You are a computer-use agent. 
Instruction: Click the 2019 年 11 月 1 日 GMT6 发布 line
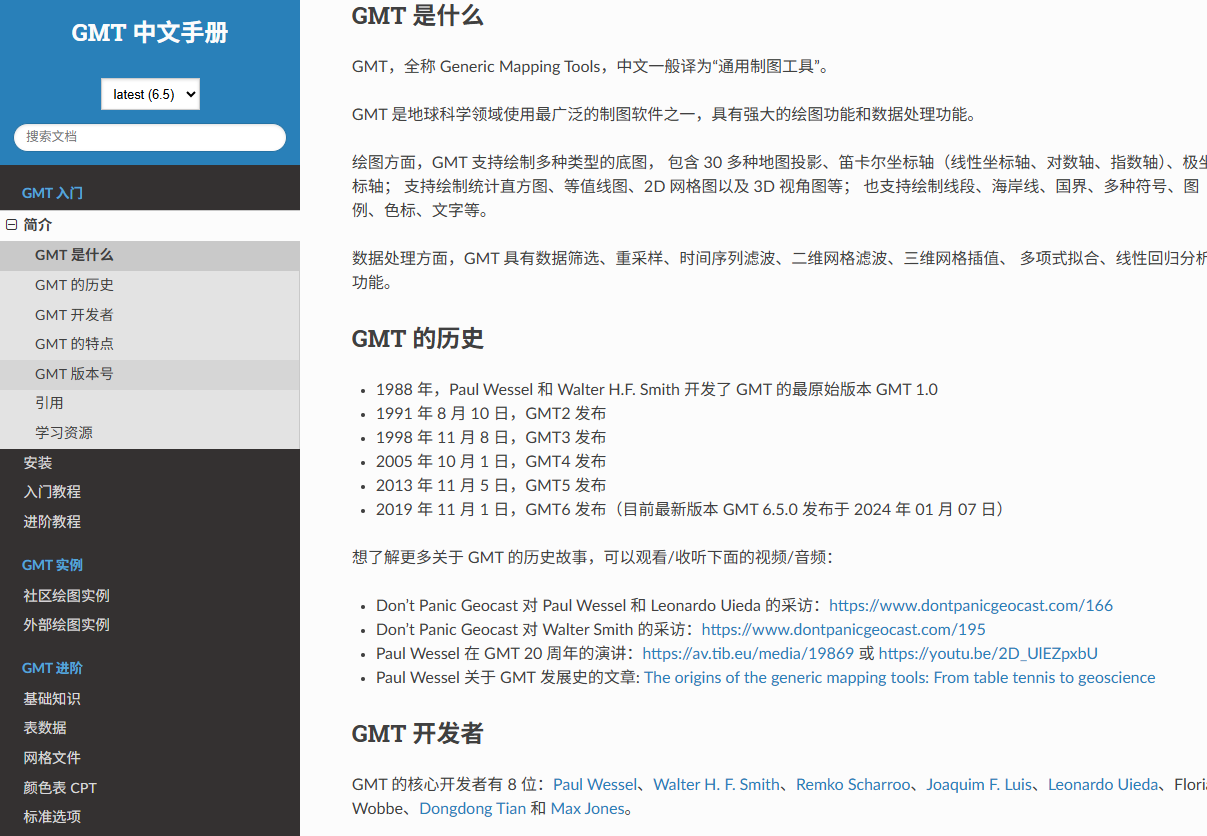[691, 509]
